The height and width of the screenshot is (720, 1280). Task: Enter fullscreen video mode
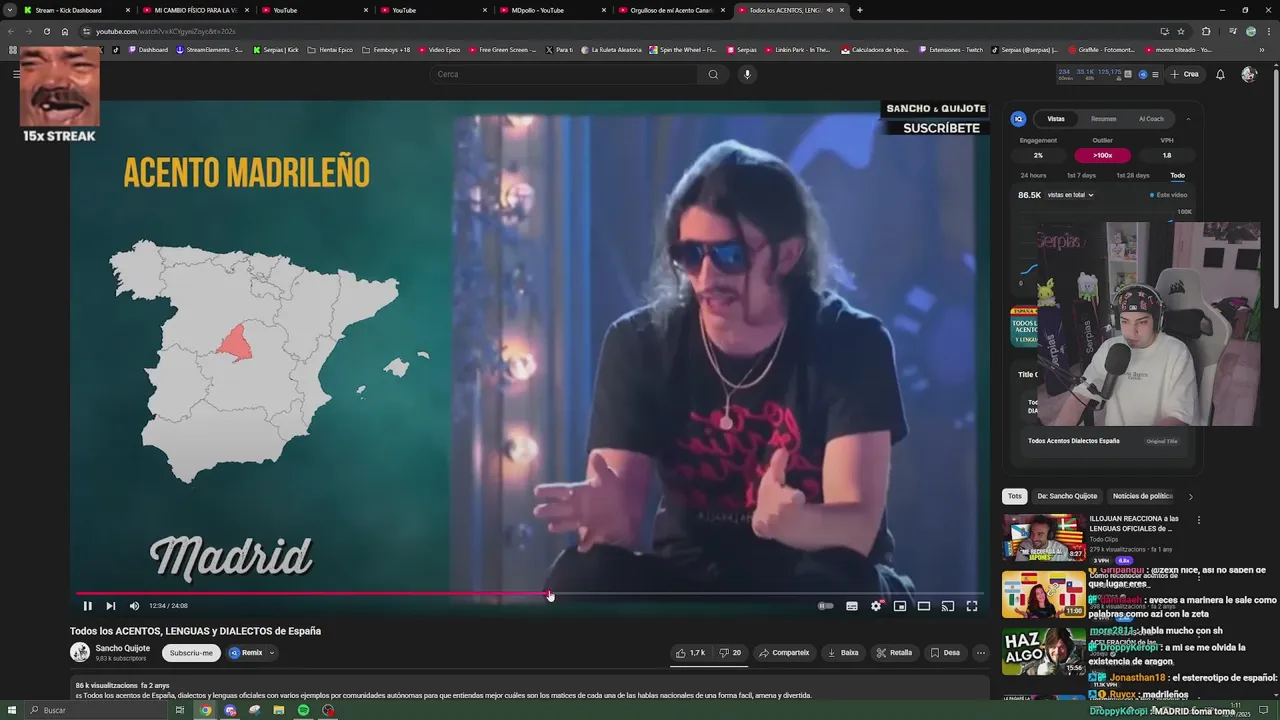click(x=972, y=606)
